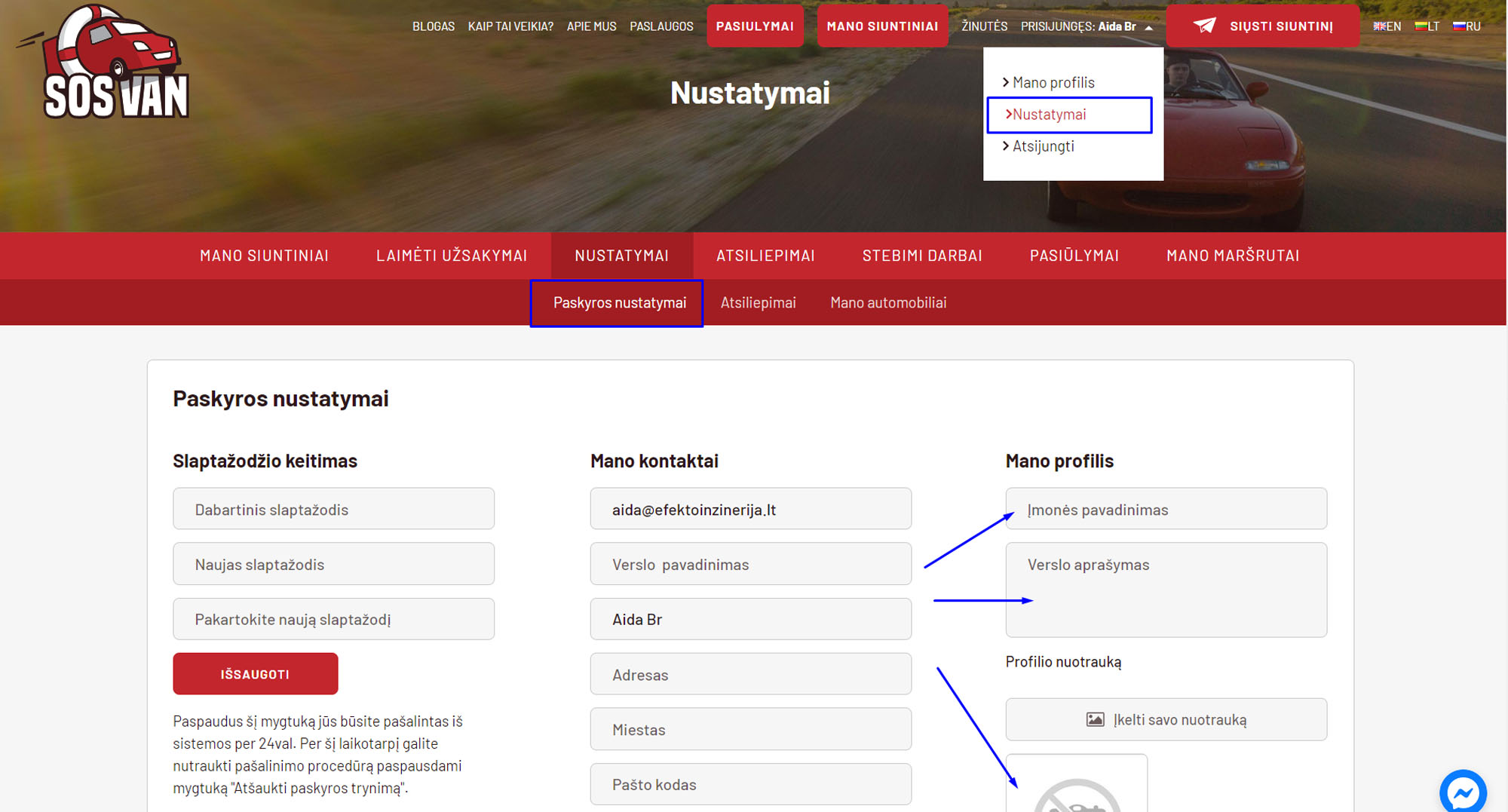The width and height of the screenshot is (1508, 812).
Task: Focus the Dabartinis slaptažodis field
Action: click(333, 509)
